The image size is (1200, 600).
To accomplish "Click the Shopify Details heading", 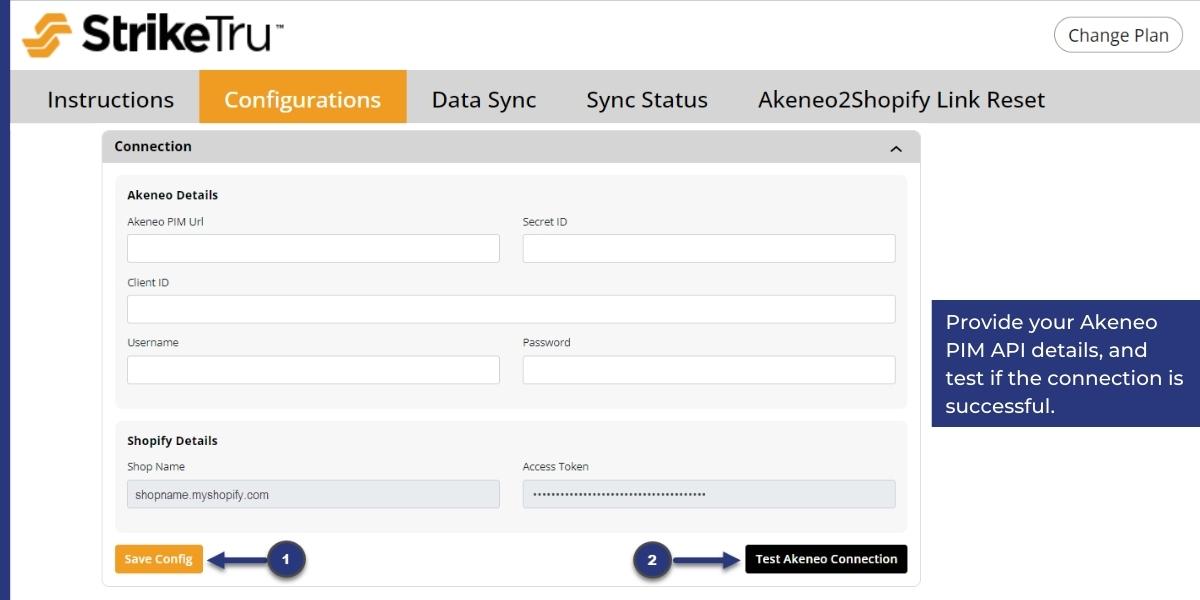I will [172, 441].
